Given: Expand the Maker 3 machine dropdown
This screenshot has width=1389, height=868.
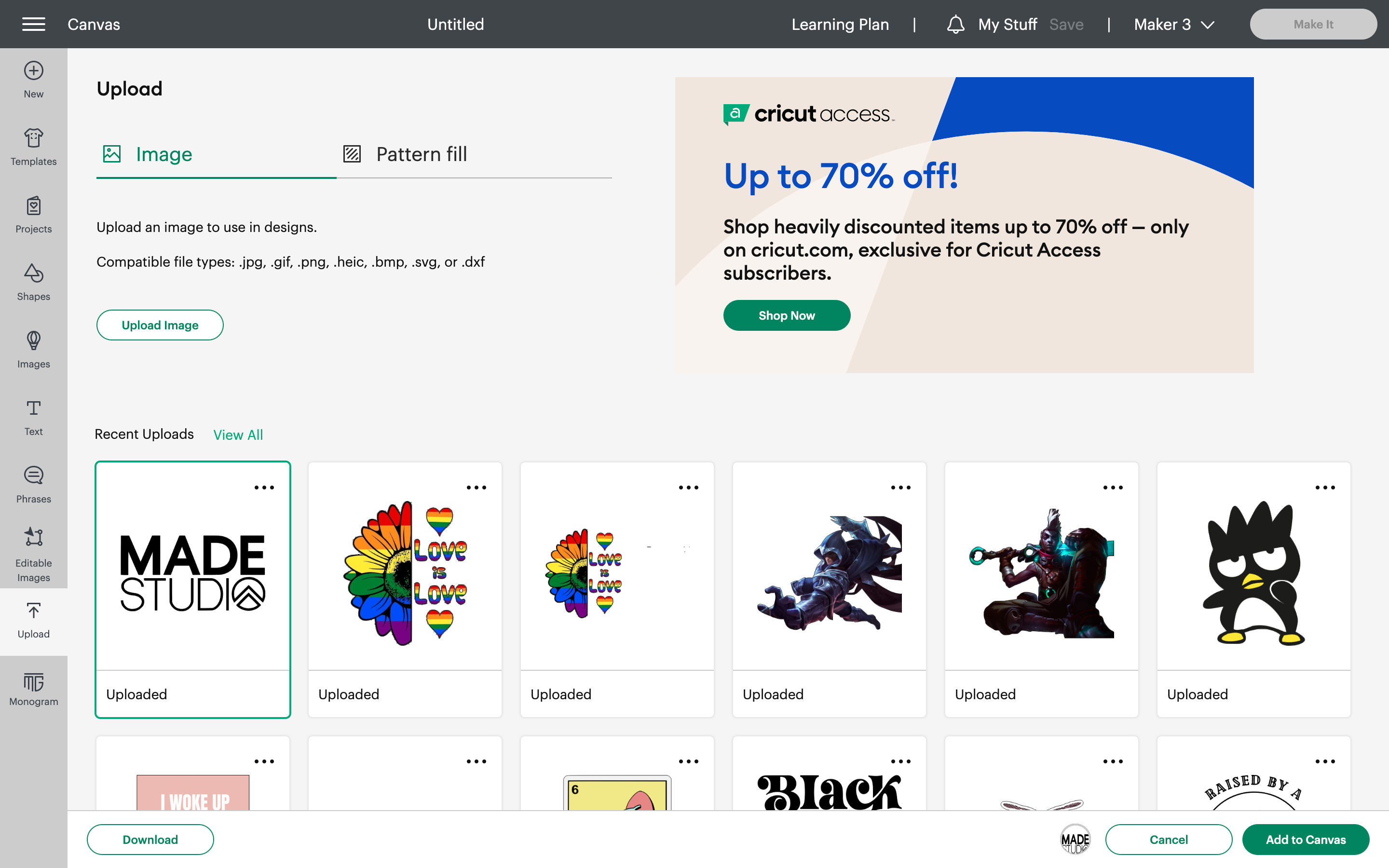Looking at the screenshot, I should pyautogui.click(x=1174, y=24).
